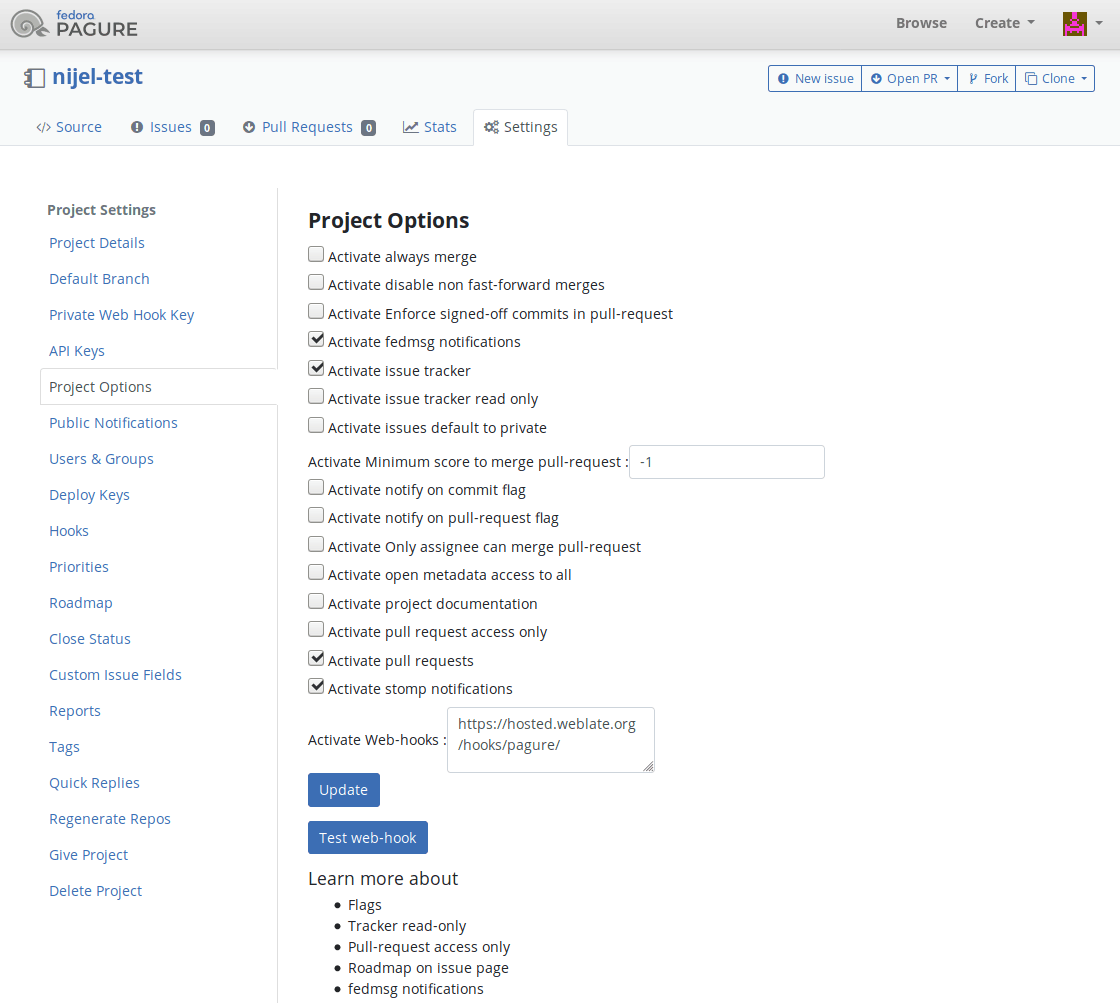Viewport: 1120px width, 1003px height.
Task: Open the Clone dropdown
Action: pos(1055,77)
